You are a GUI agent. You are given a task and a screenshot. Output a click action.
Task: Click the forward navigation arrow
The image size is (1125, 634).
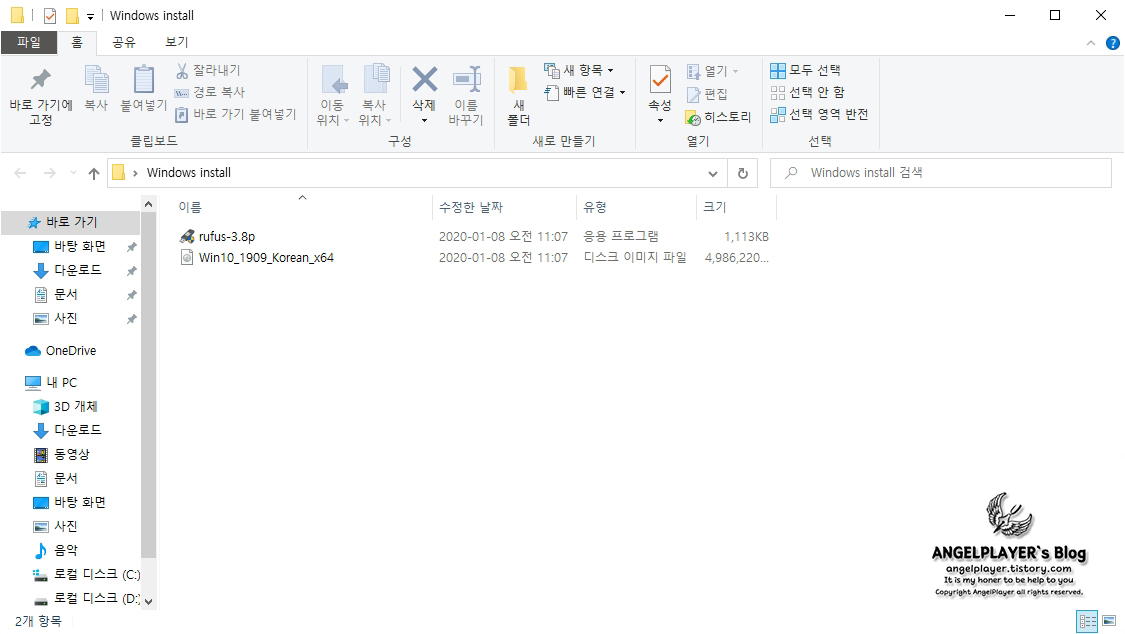coord(50,173)
